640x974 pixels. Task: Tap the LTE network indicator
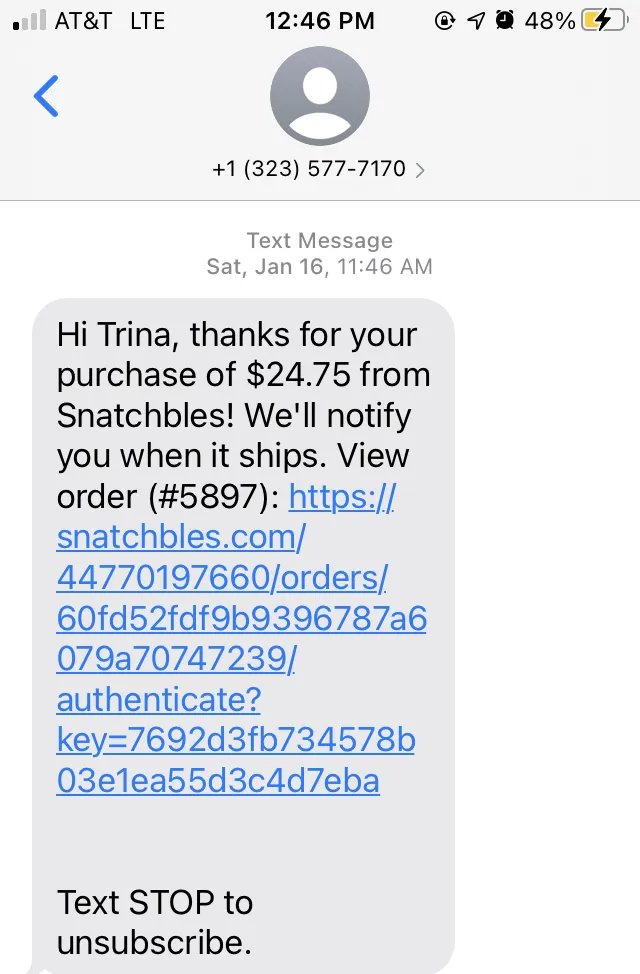[x=148, y=21]
